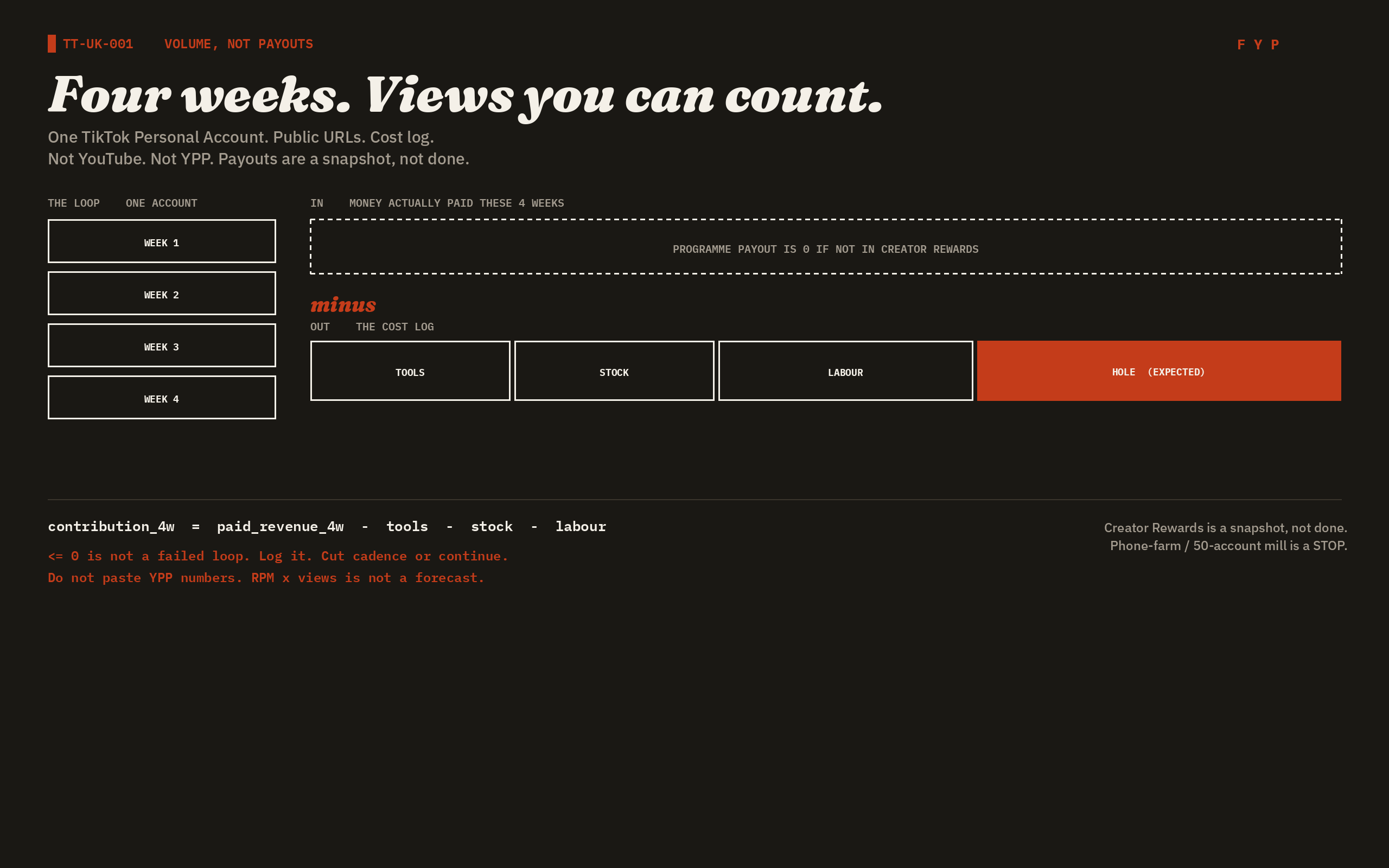
Task: Click contribution_4w in the formula
Action: click(111, 526)
